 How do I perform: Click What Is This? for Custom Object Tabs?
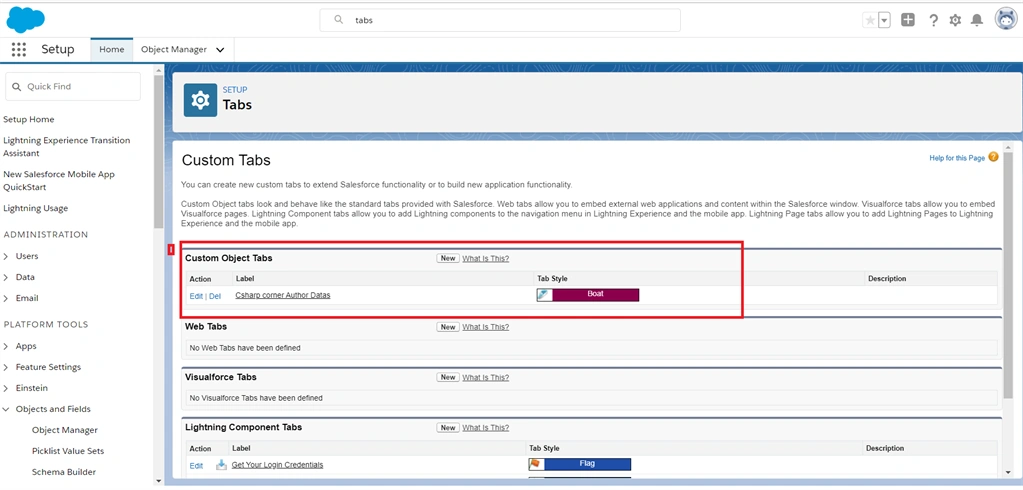[x=485, y=258]
